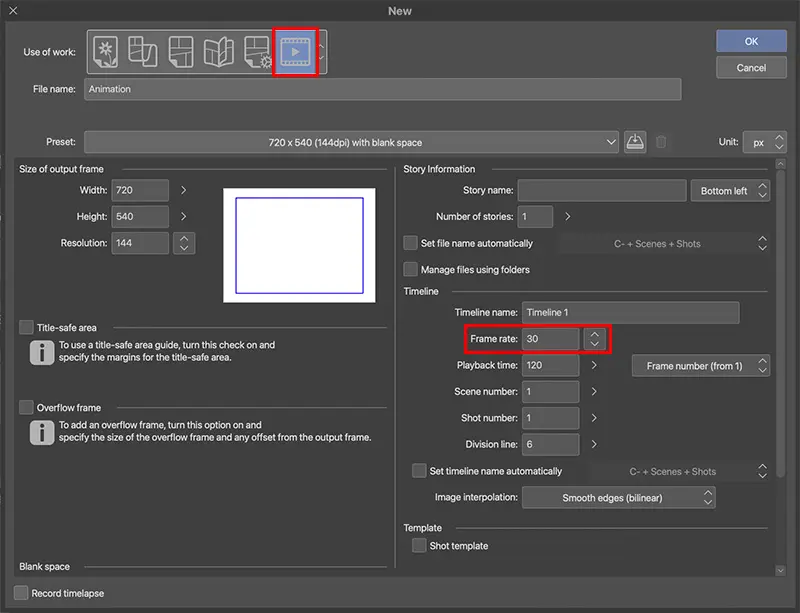Expand the Height value arrow
Screen dimensions: 800x613
pos(184,216)
